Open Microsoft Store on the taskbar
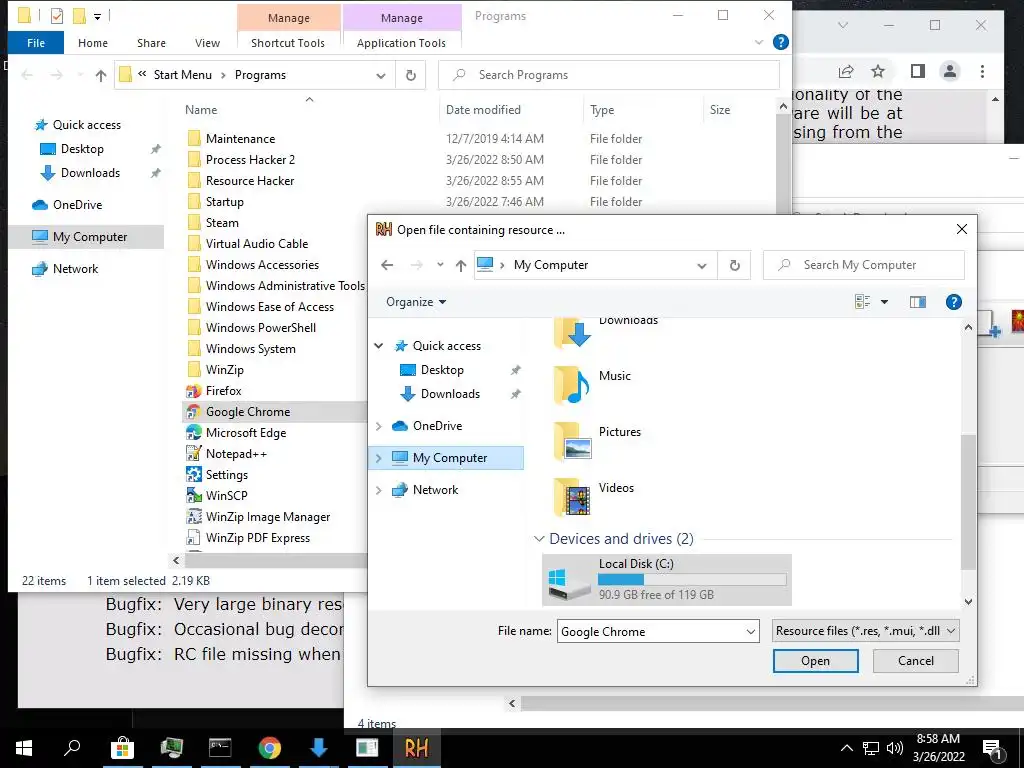This screenshot has width=1024, height=768. point(122,748)
